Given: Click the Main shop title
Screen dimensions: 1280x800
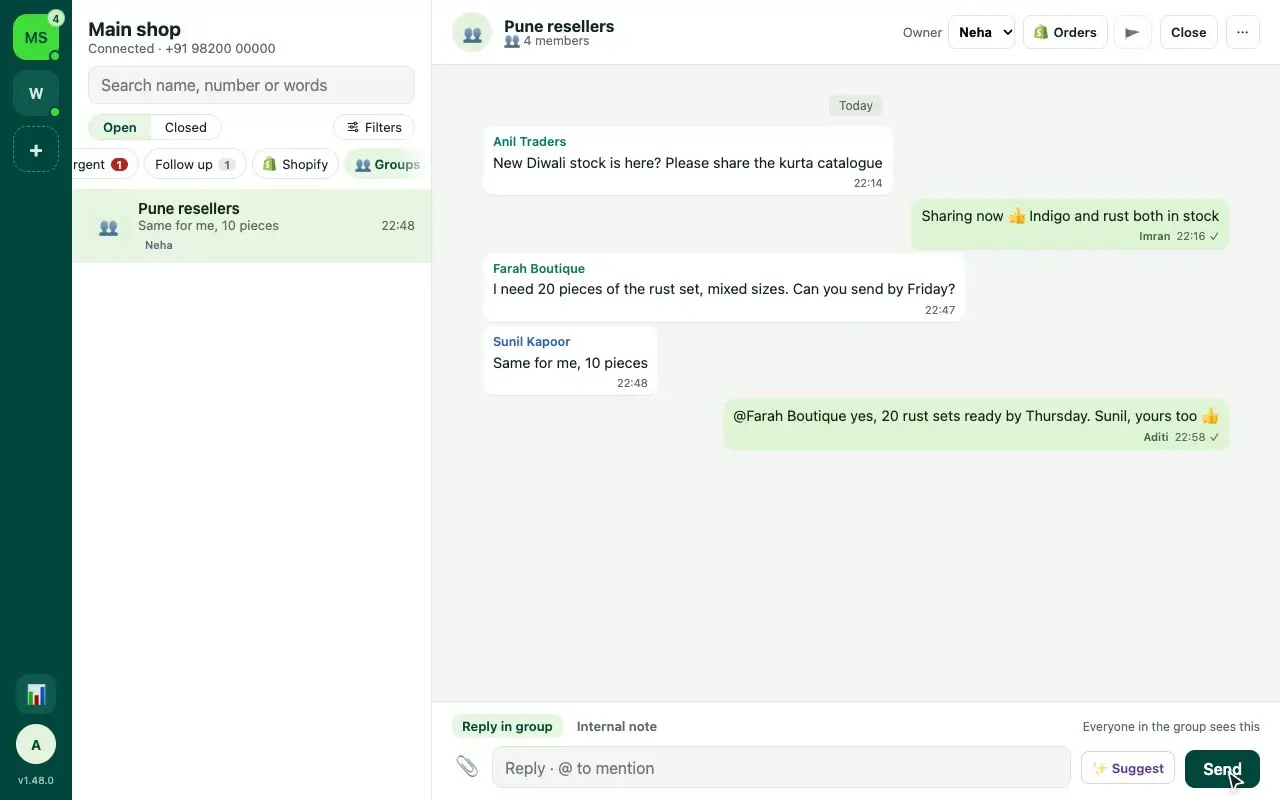Looking at the screenshot, I should [134, 29].
